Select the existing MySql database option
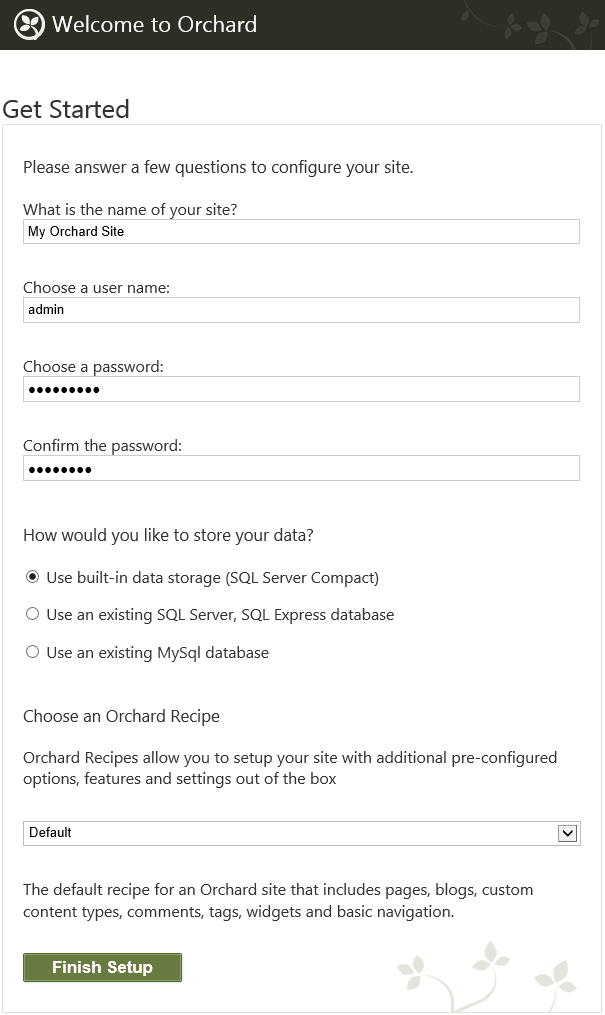Viewport: 605px width, 1015px height. [32, 652]
